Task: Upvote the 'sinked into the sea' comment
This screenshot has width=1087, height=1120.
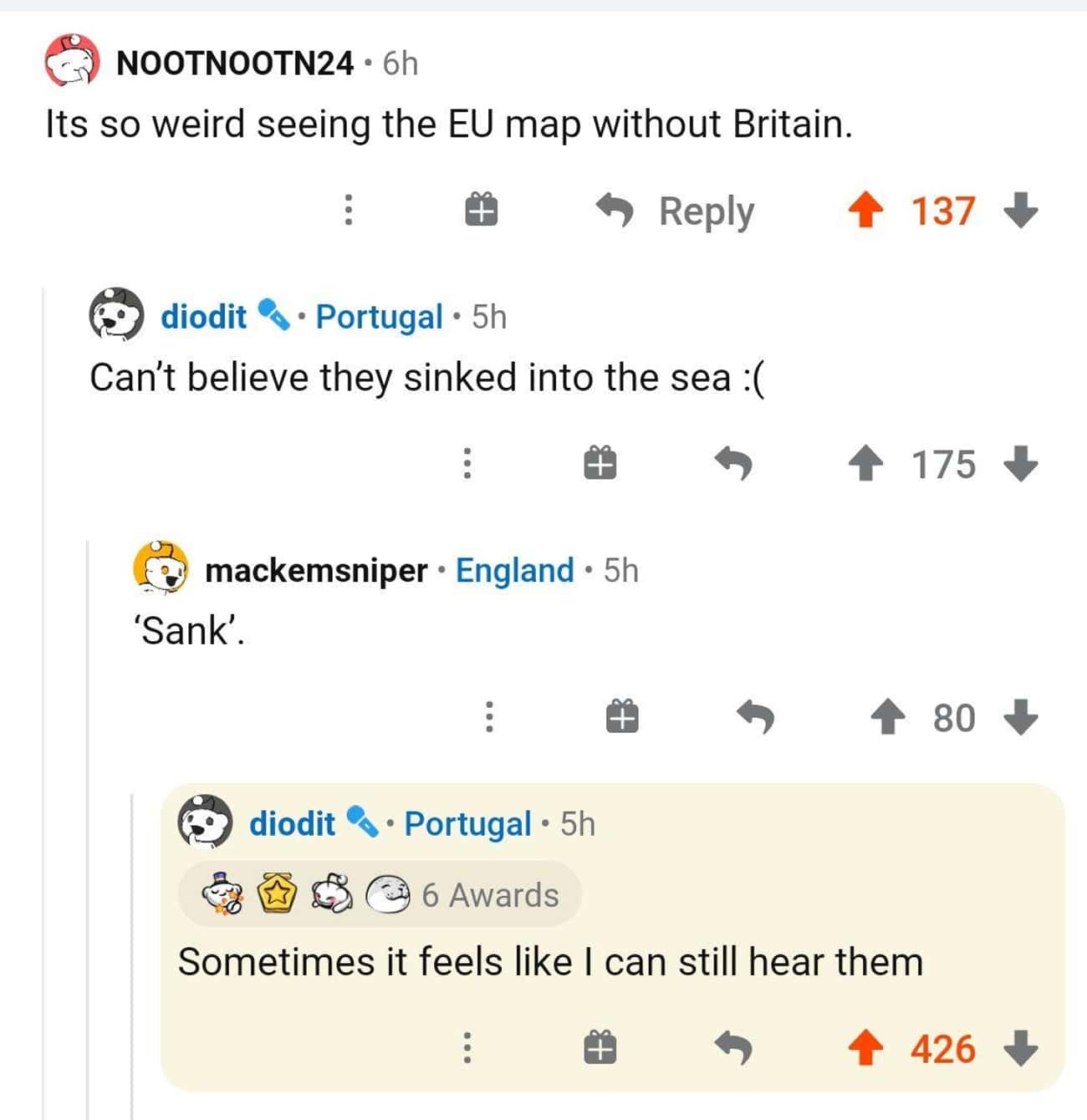Action: click(x=866, y=464)
